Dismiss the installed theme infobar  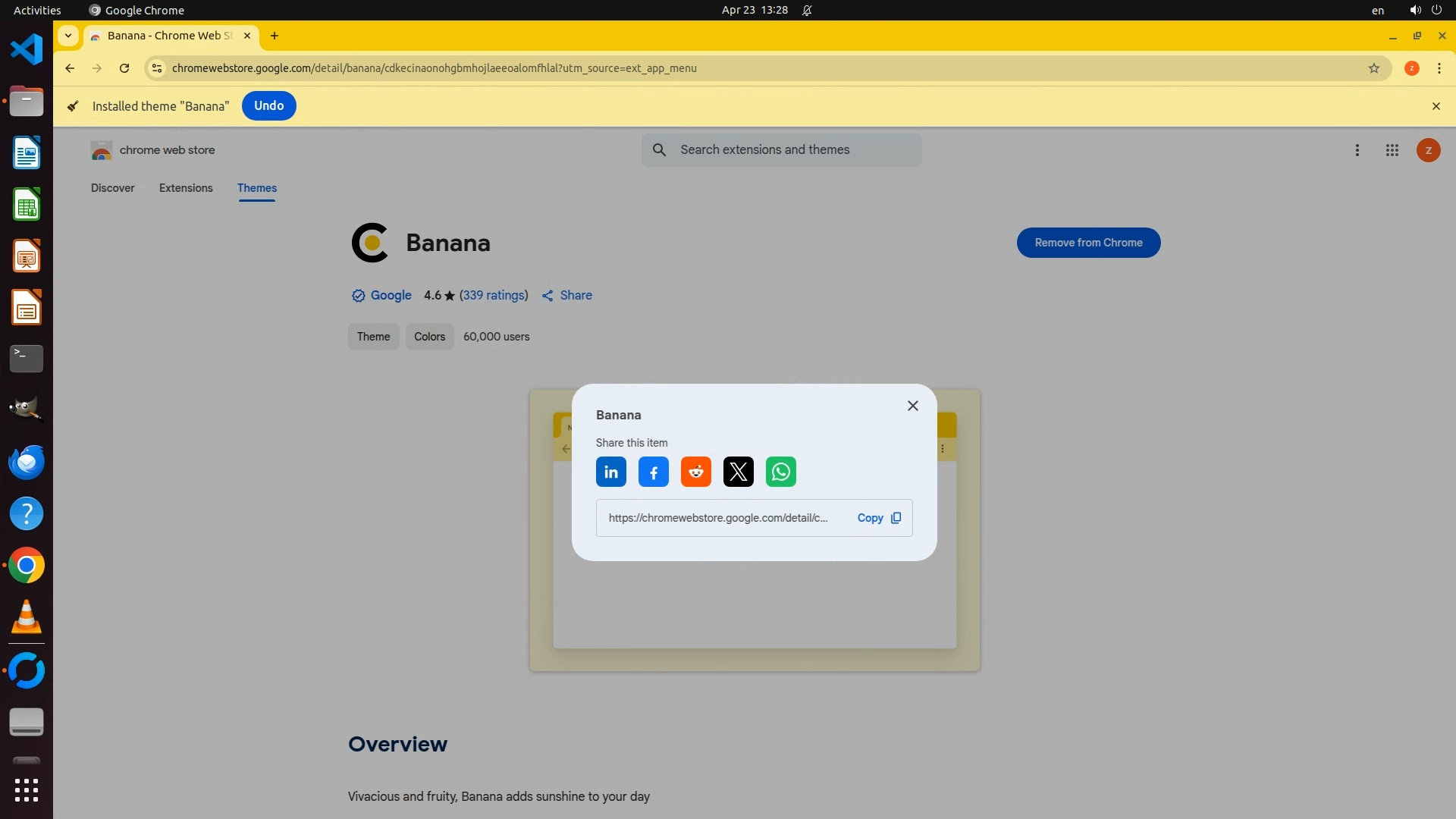[x=1436, y=106]
